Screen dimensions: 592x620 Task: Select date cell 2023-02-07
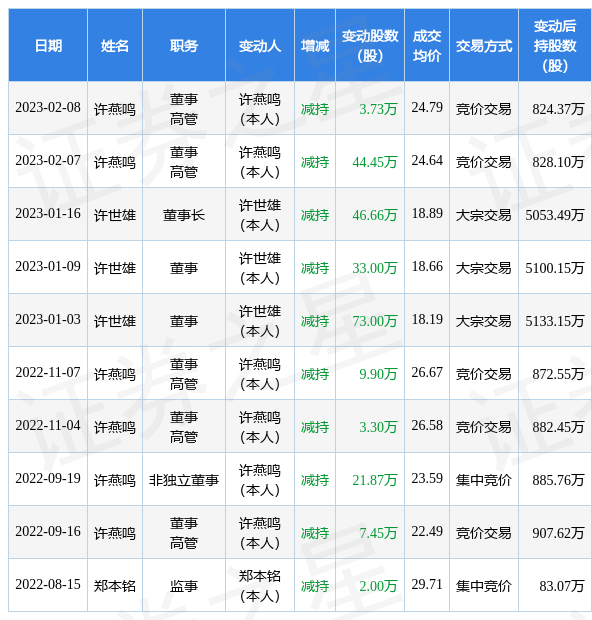click(x=48, y=161)
